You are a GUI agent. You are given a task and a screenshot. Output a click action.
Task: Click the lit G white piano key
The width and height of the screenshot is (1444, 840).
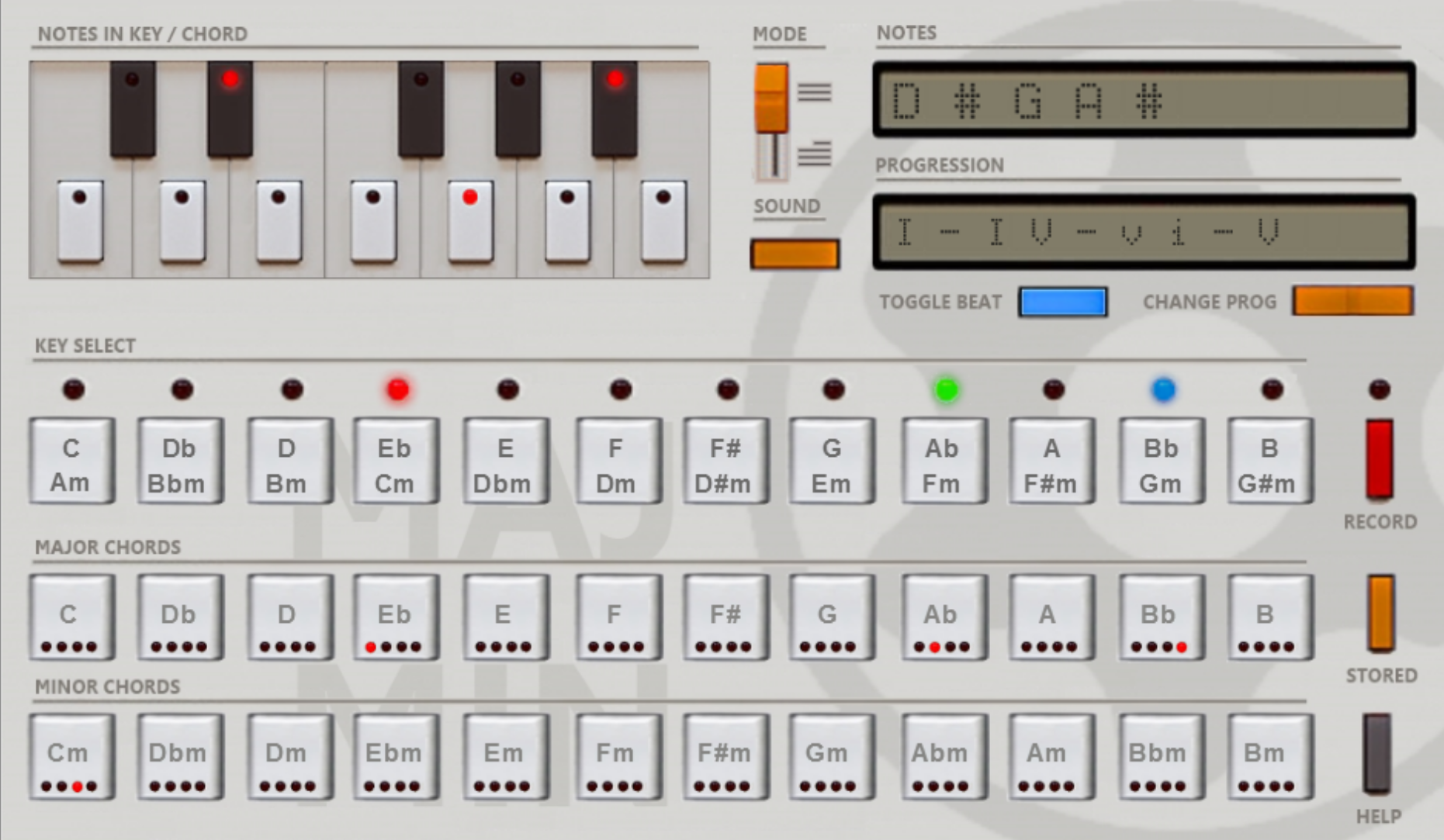pos(470,221)
